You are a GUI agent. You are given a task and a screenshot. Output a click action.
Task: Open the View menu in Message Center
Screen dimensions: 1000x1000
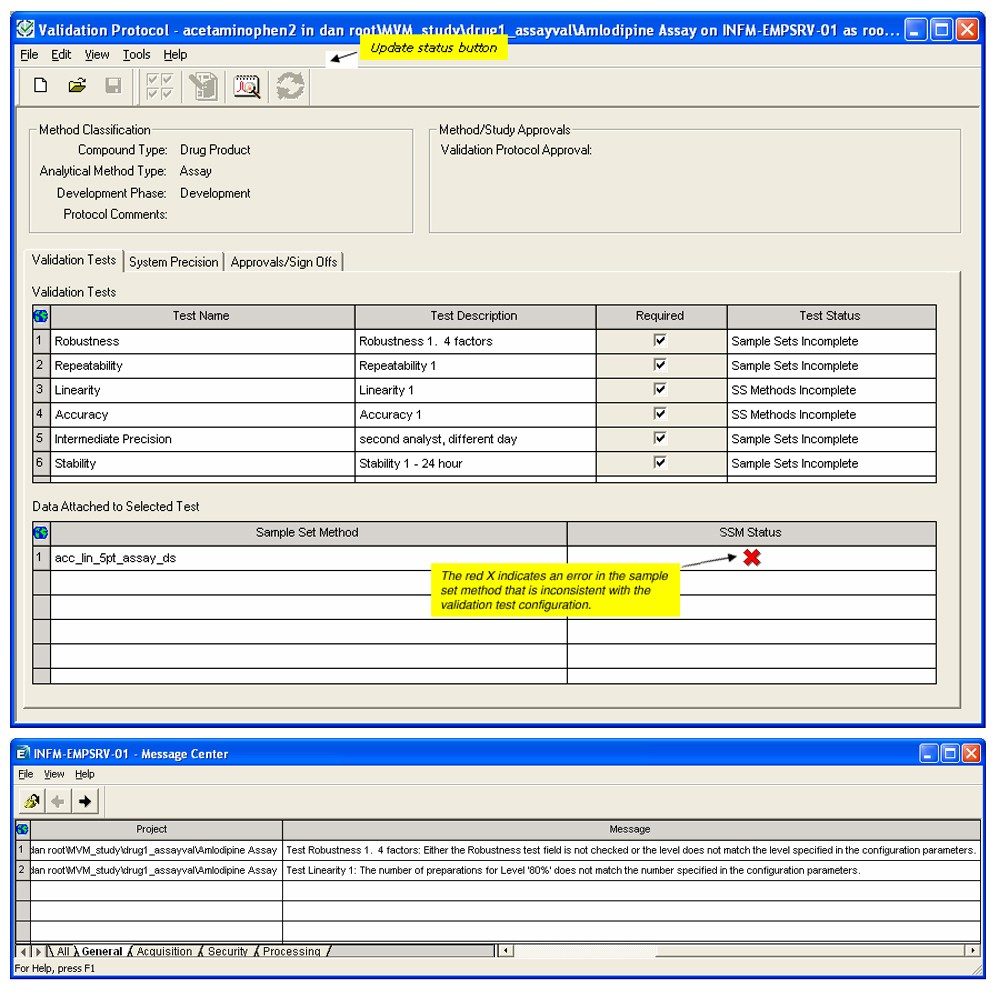pyautogui.click(x=54, y=774)
